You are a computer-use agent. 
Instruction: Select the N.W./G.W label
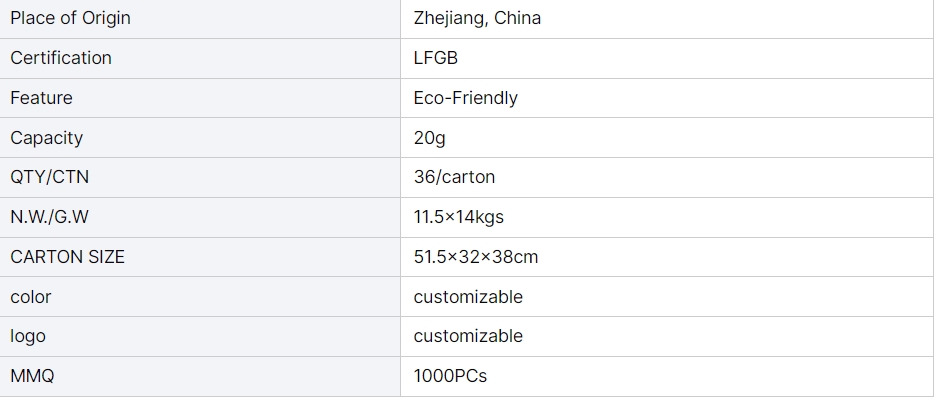(50, 217)
